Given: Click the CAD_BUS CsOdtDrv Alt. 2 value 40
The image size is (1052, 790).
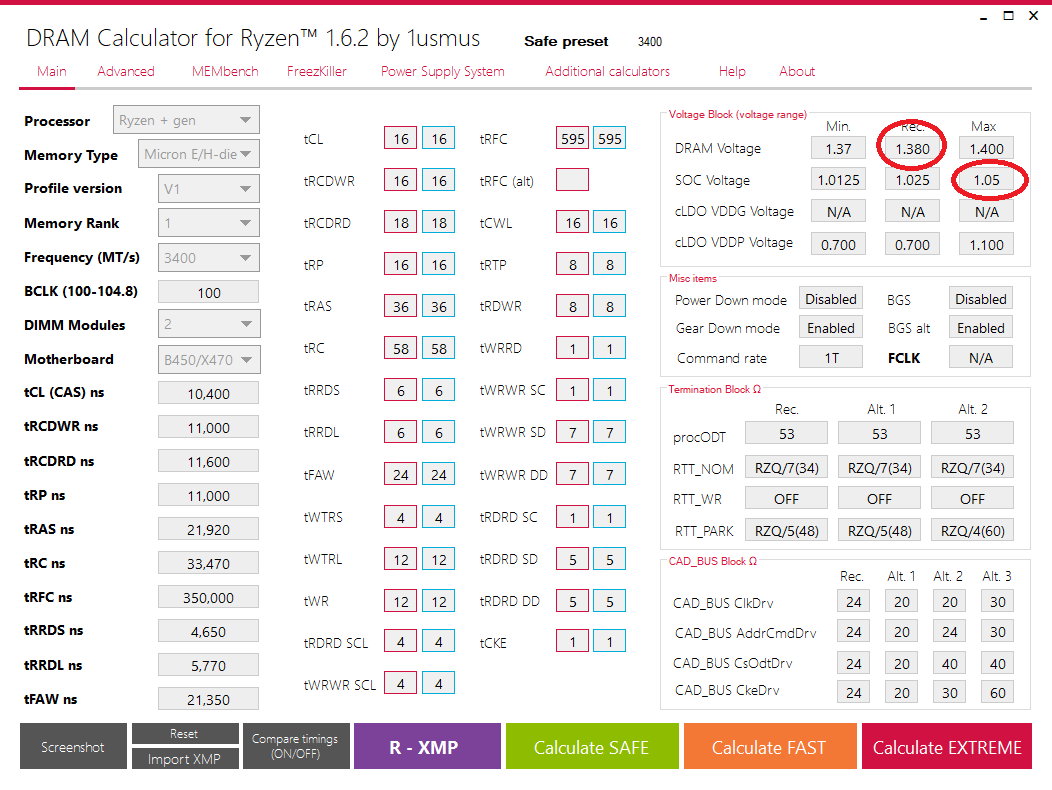Looking at the screenshot, I should 949,663.
